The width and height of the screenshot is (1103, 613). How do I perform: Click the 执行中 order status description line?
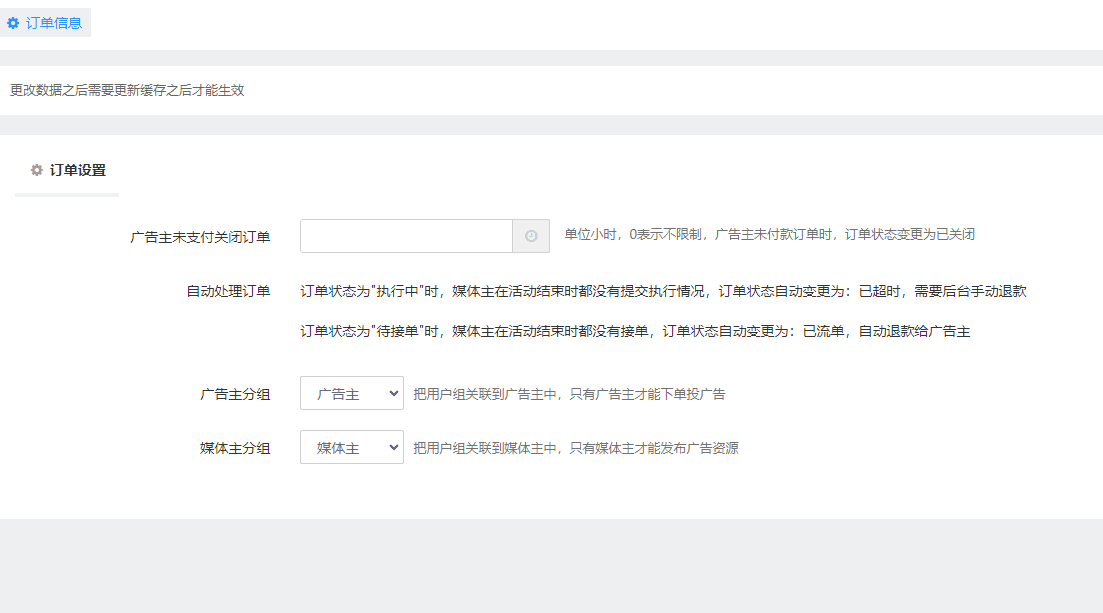coord(663,291)
